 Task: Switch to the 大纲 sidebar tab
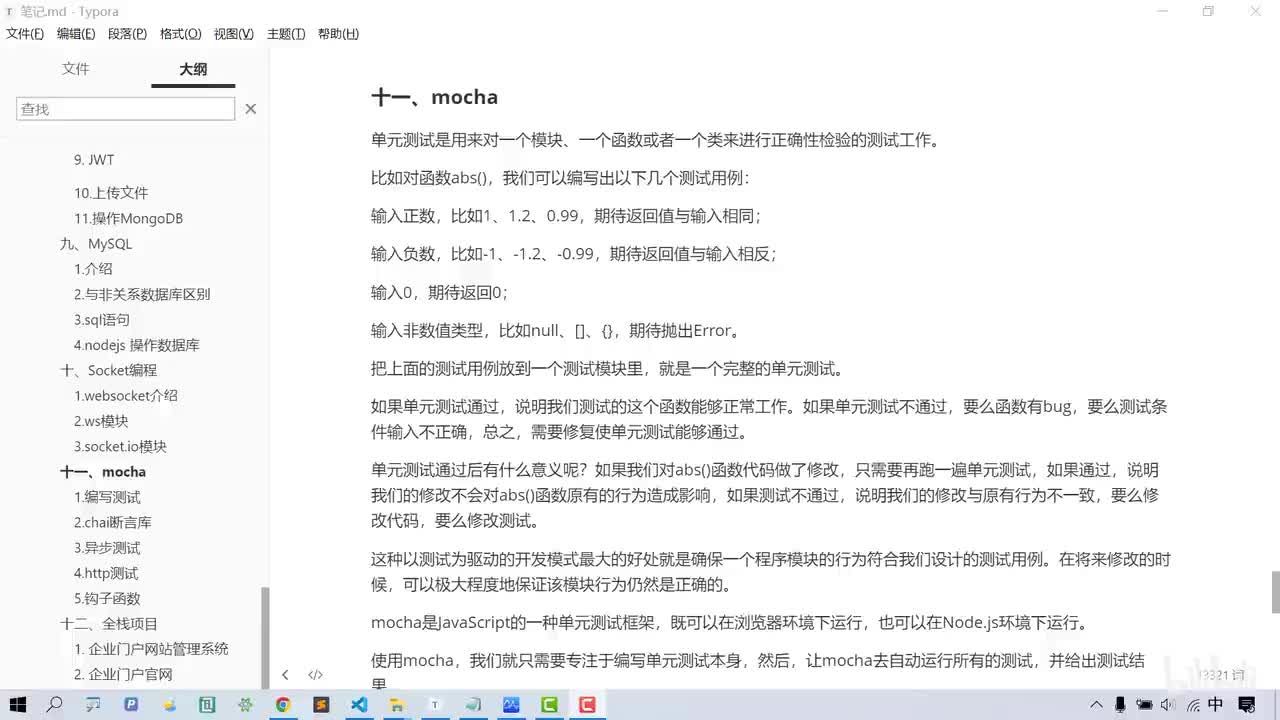(193, 69)
